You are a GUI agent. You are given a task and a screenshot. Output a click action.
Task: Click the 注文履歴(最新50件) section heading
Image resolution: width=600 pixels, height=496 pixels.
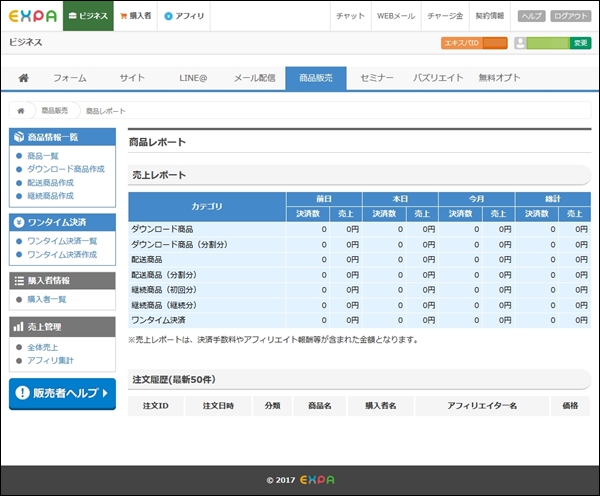(x=174, y=380)
